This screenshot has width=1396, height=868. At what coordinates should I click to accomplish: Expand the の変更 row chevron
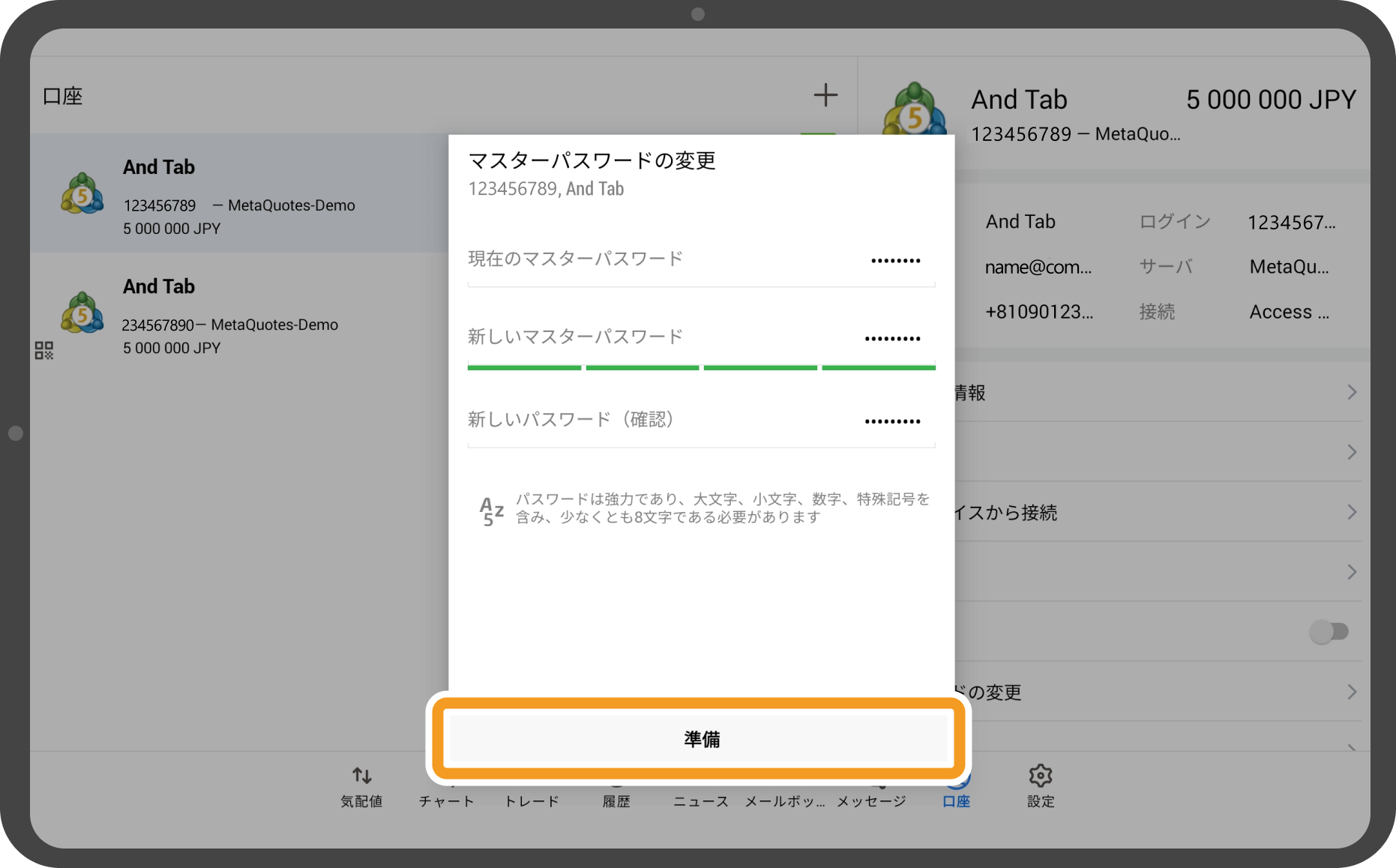1352,692
